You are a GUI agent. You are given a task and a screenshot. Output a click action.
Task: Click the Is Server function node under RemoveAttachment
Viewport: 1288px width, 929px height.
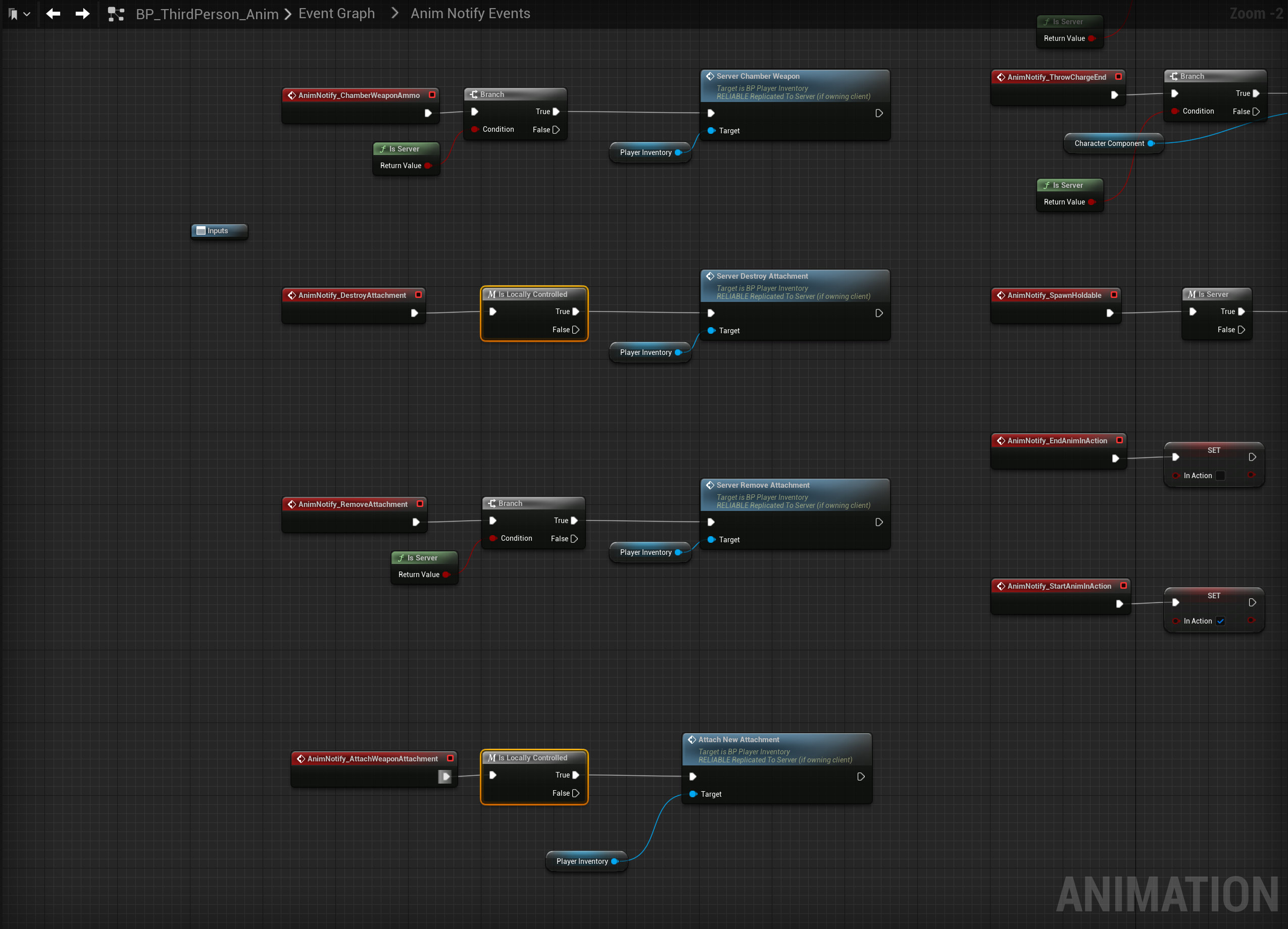pyautogui.click(x=422, y=558)
